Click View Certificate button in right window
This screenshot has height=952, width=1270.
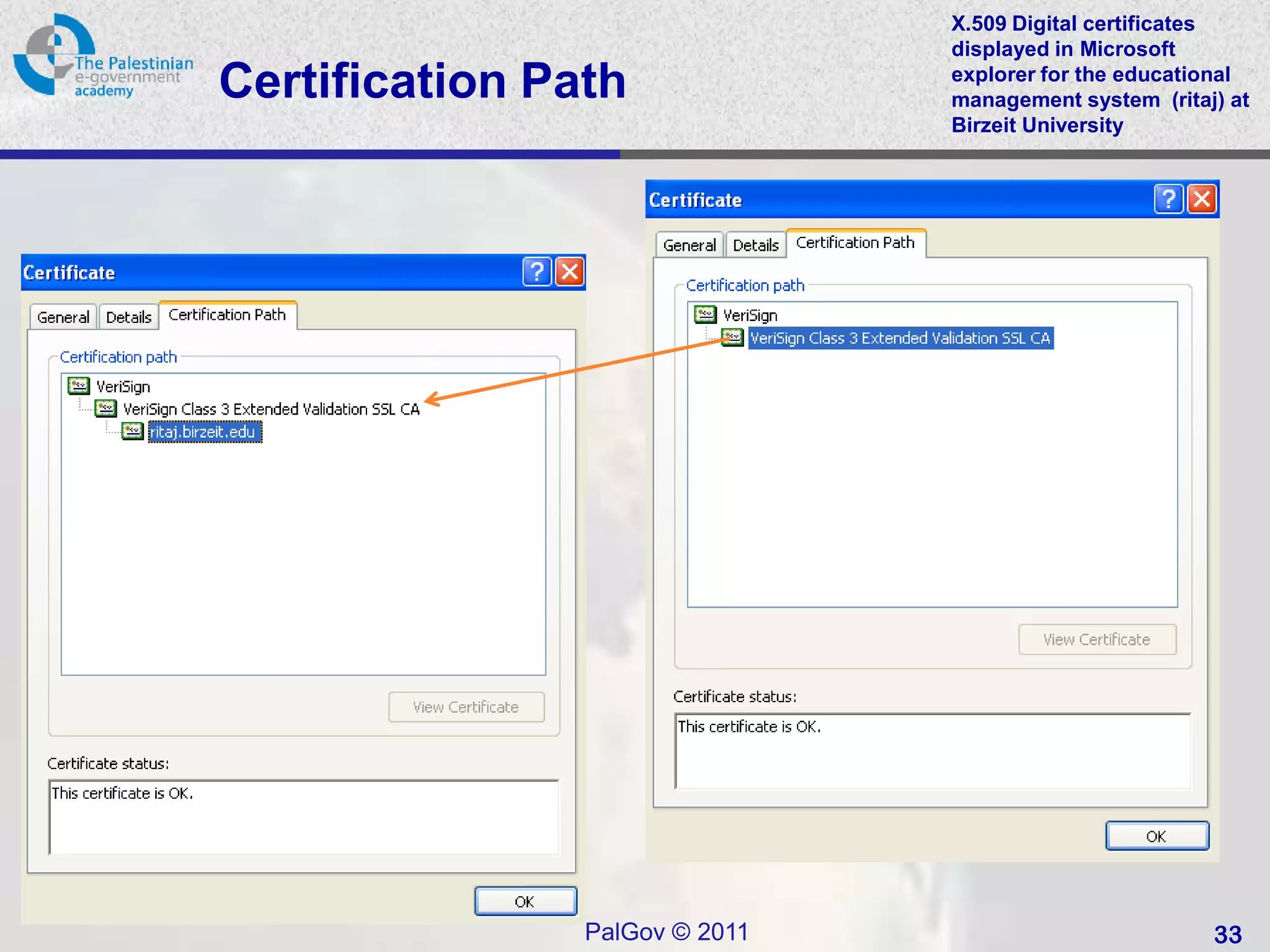click(x=1097, y=640)
